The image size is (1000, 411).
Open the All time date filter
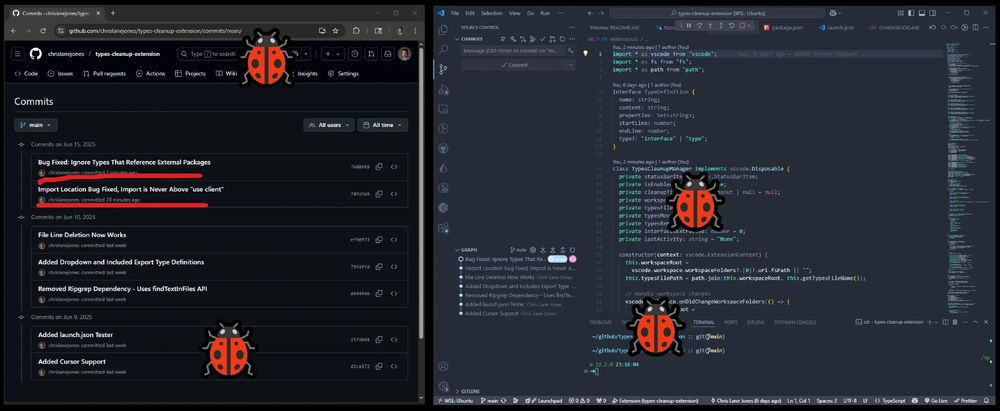[x=383, y=125]
